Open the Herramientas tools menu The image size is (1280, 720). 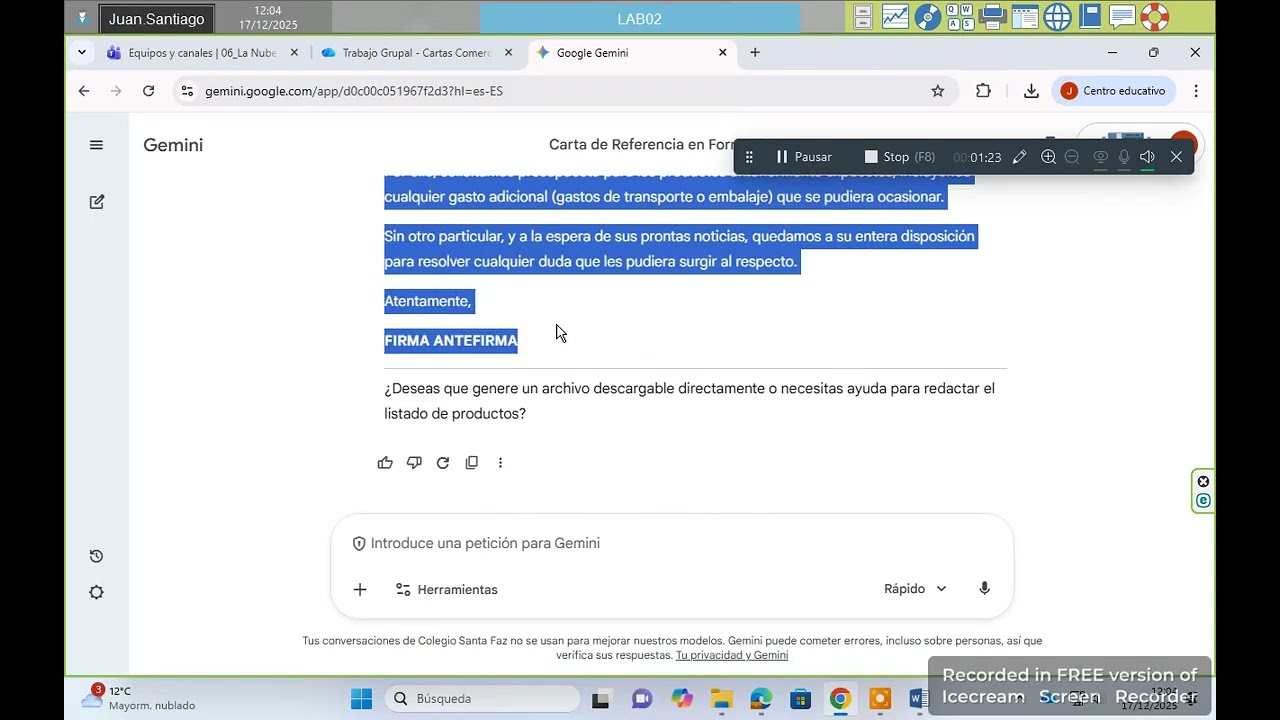click(x=446, y=590)
